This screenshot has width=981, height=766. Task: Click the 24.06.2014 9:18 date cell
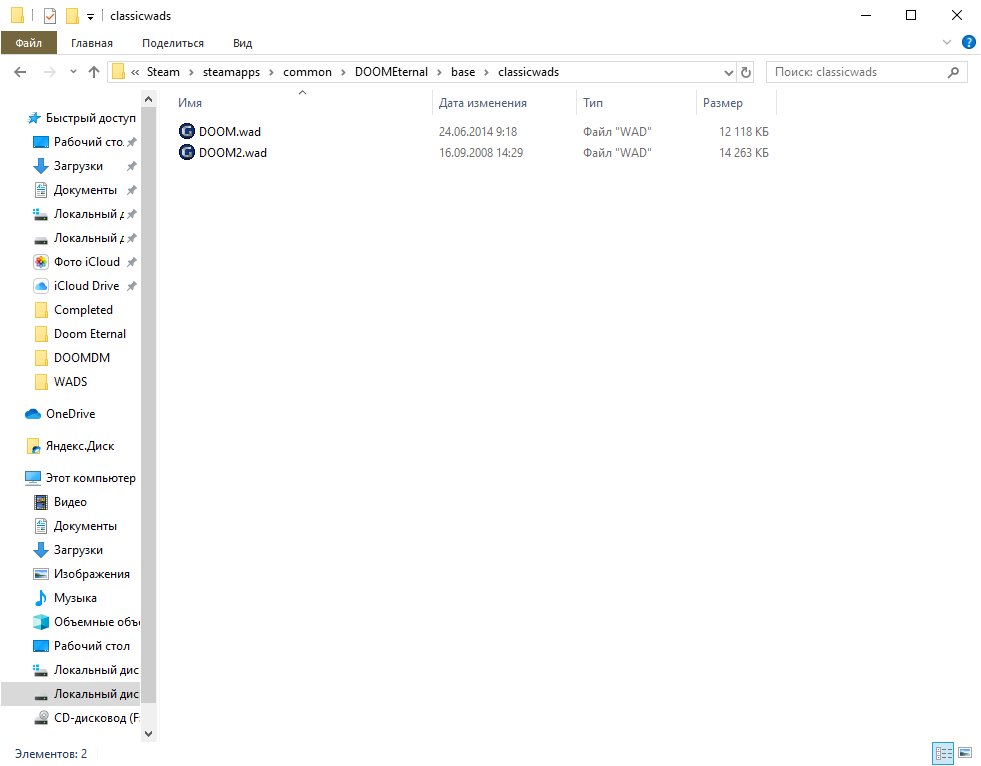[477, 131]
